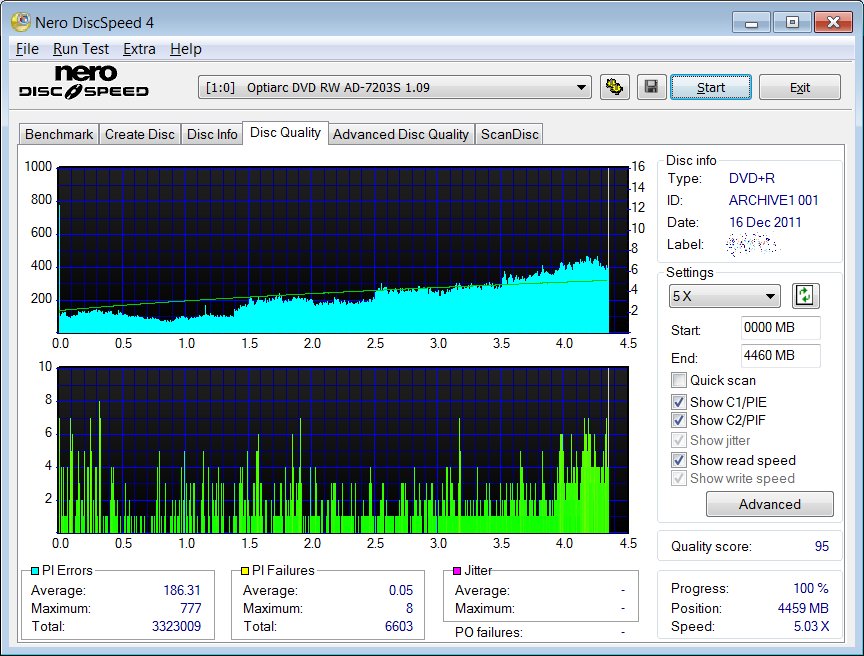Click the PI Errors graph area
Screen dimensions: 864x656
343,250
